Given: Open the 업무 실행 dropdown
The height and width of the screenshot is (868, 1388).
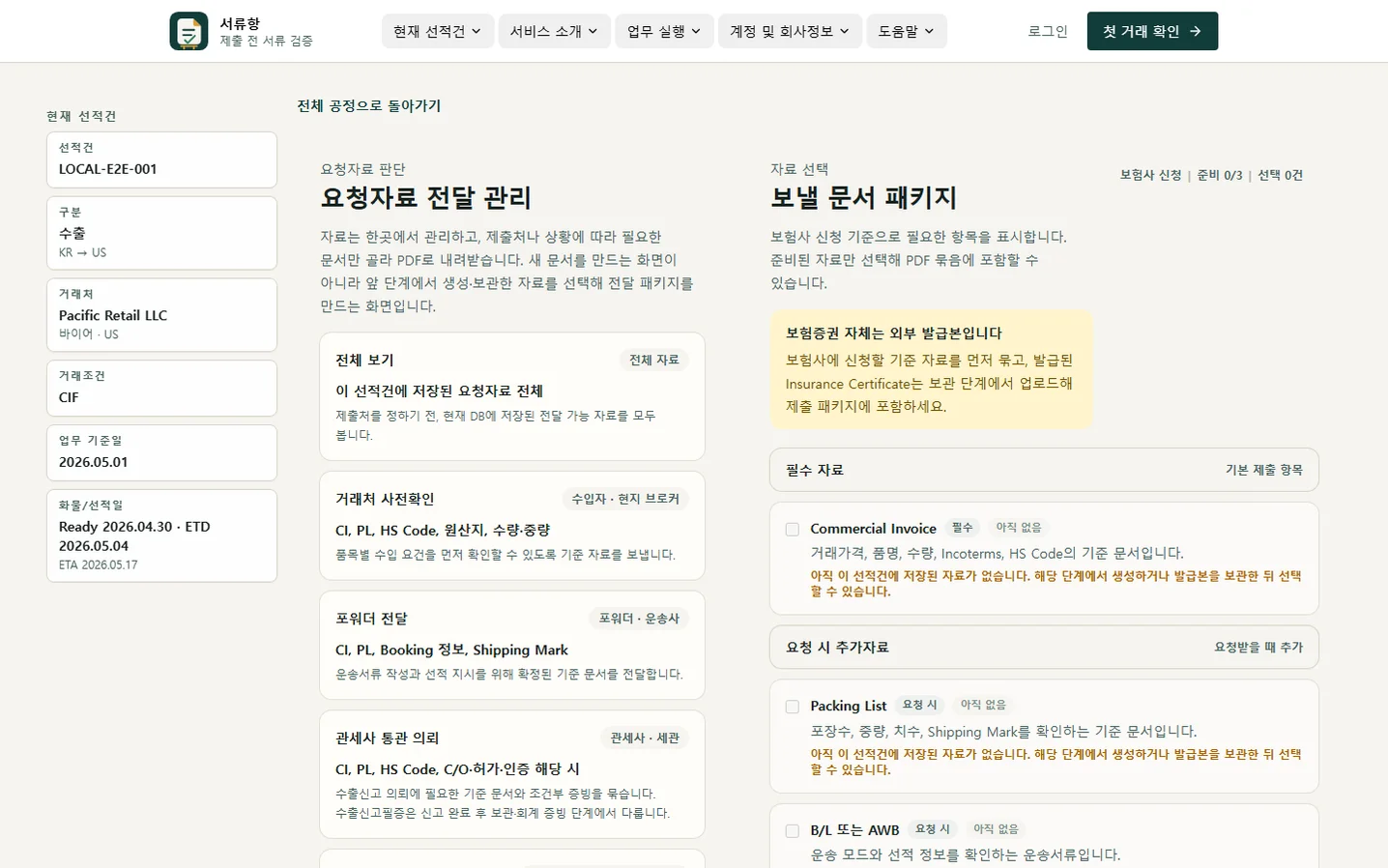Looking at the screenshot, I should pyautogui.click(x=664, y=31).
